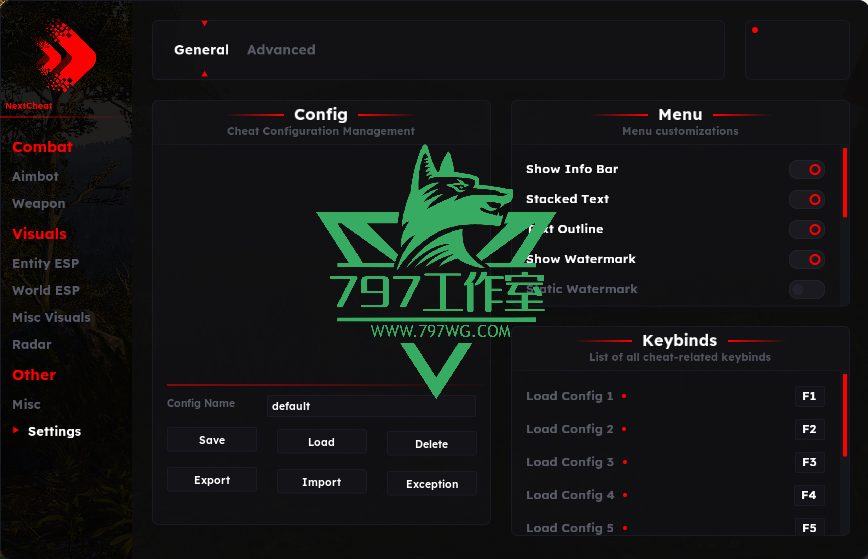Change the F2 keybind for Load Config 2
This screenshot has width=868, height=559.
click(x=809, y=429)
